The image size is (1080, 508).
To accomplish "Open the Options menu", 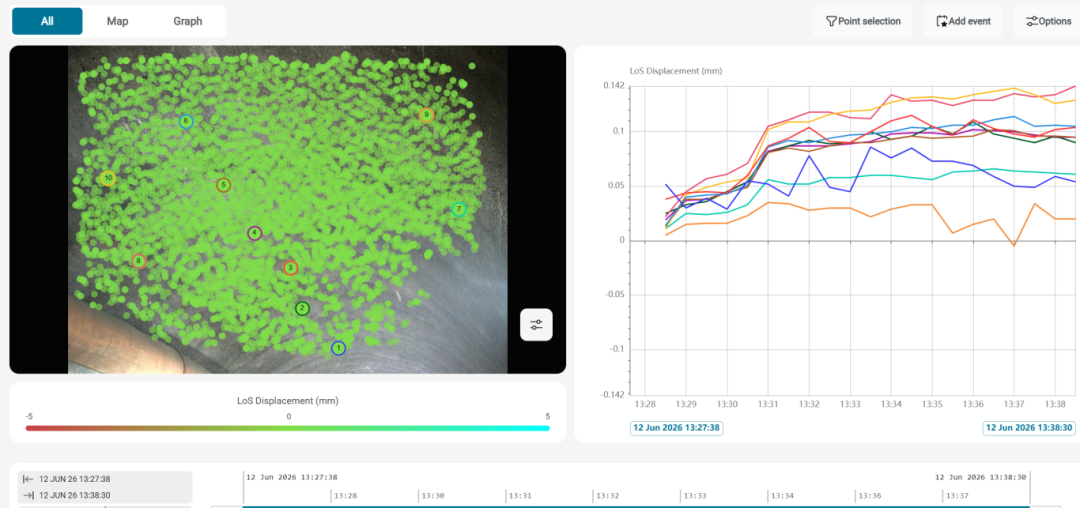I will tap(1047, 21).
